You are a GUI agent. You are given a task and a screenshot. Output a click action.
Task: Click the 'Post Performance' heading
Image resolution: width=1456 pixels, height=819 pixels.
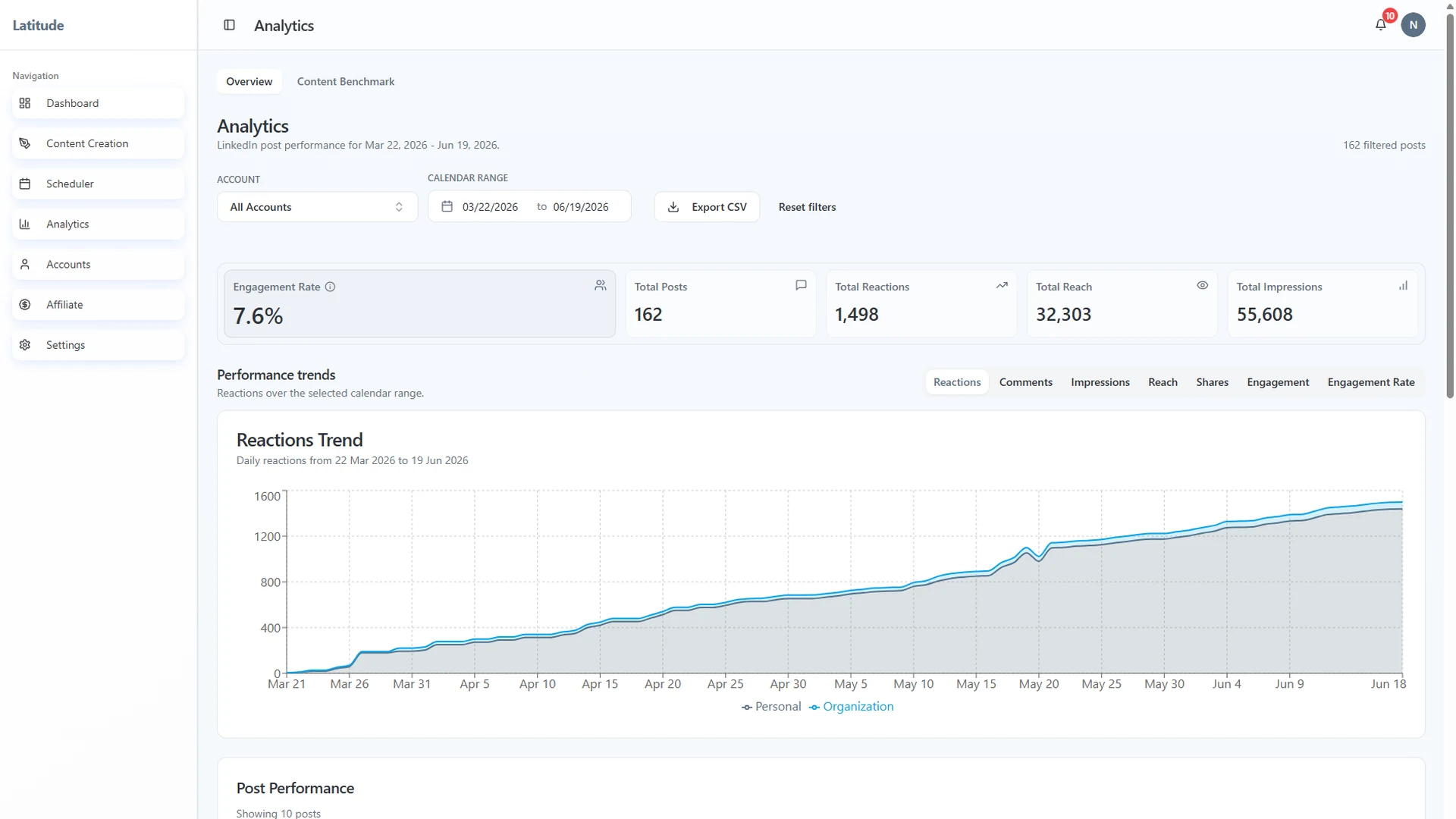tap(295, 788)
